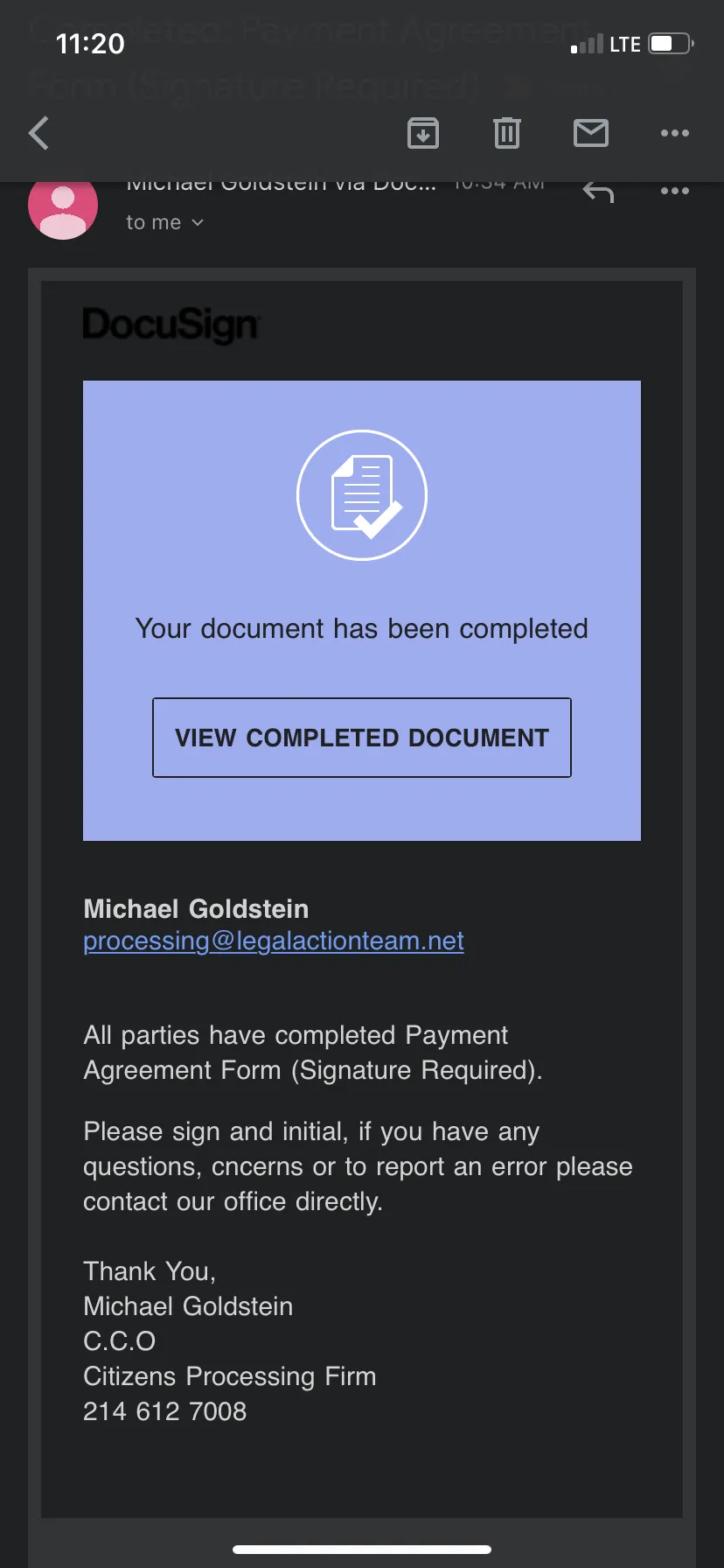Tap the DocuSign logo
This screenshot has height=1568, width=724.
pyautogui.click(x=171, y=325)
